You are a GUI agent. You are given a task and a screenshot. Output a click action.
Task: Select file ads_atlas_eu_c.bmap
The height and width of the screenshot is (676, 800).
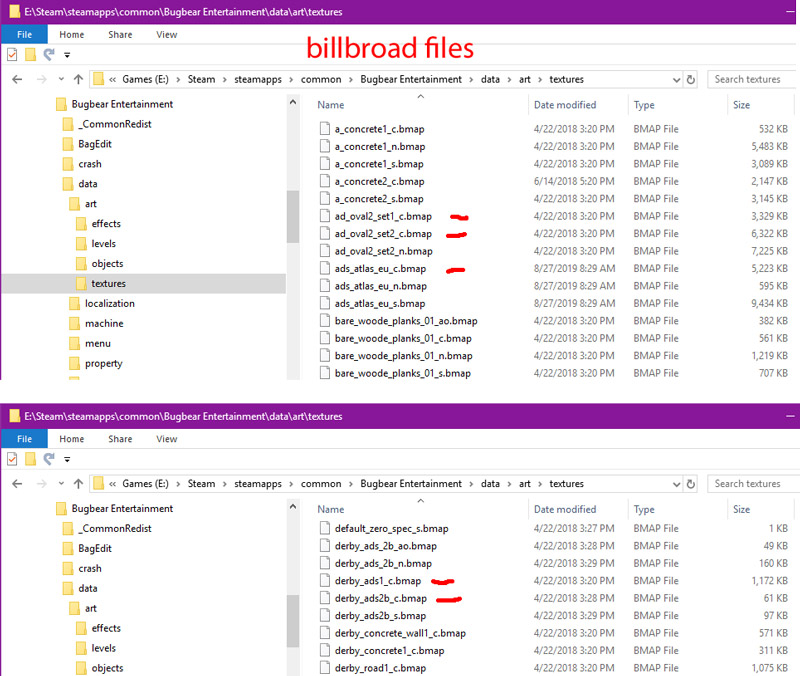pos(380,268)
